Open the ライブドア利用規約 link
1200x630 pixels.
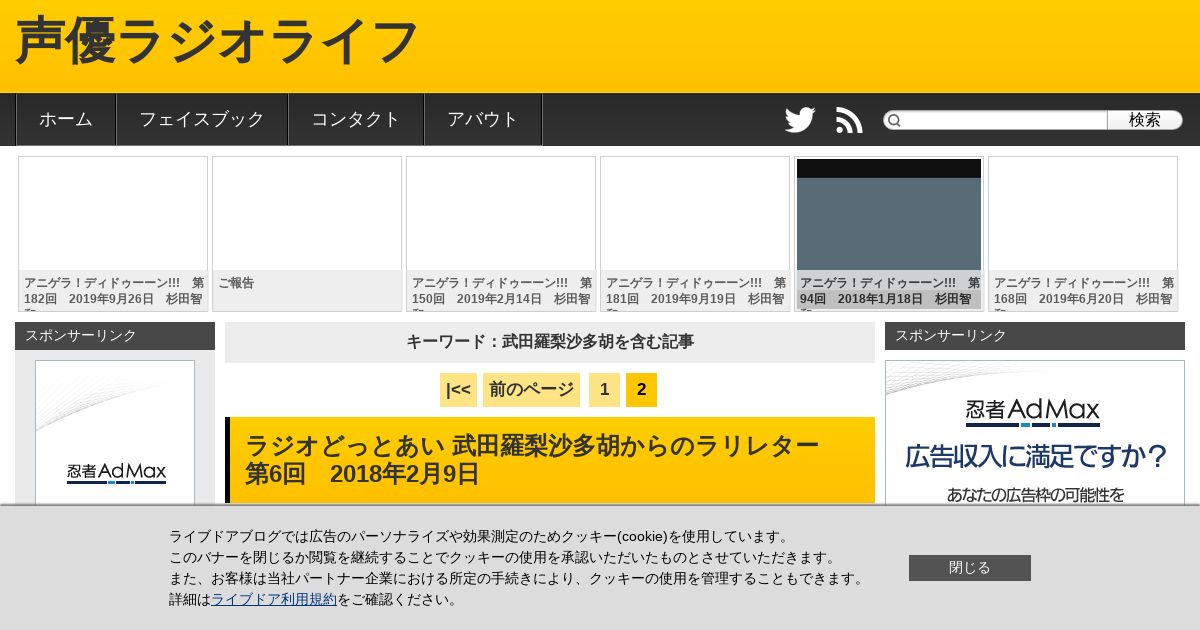click(274, 600)
